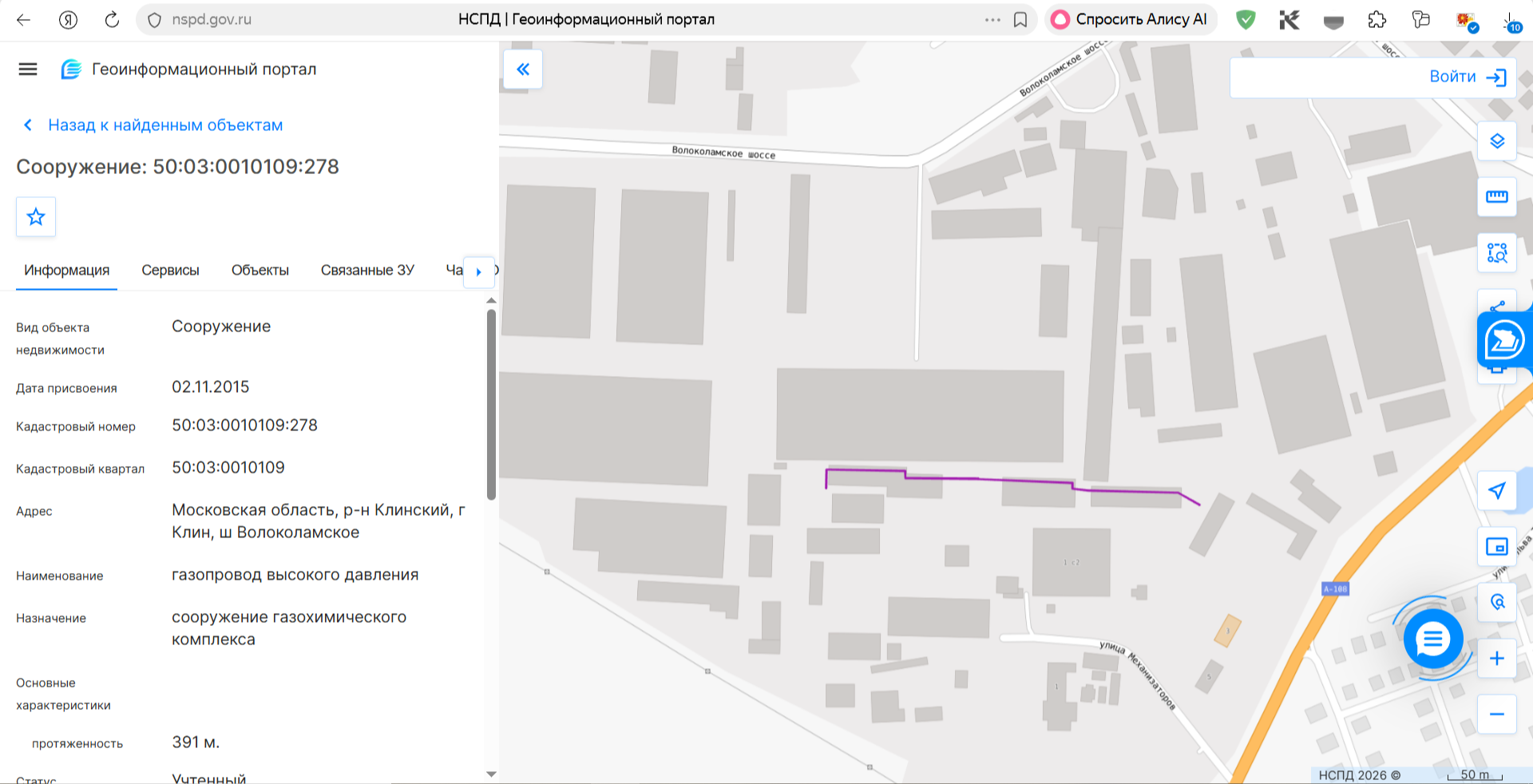Bookmark this page
The height and width of the screenshot is (784, 1533).
click(1020, 20)
